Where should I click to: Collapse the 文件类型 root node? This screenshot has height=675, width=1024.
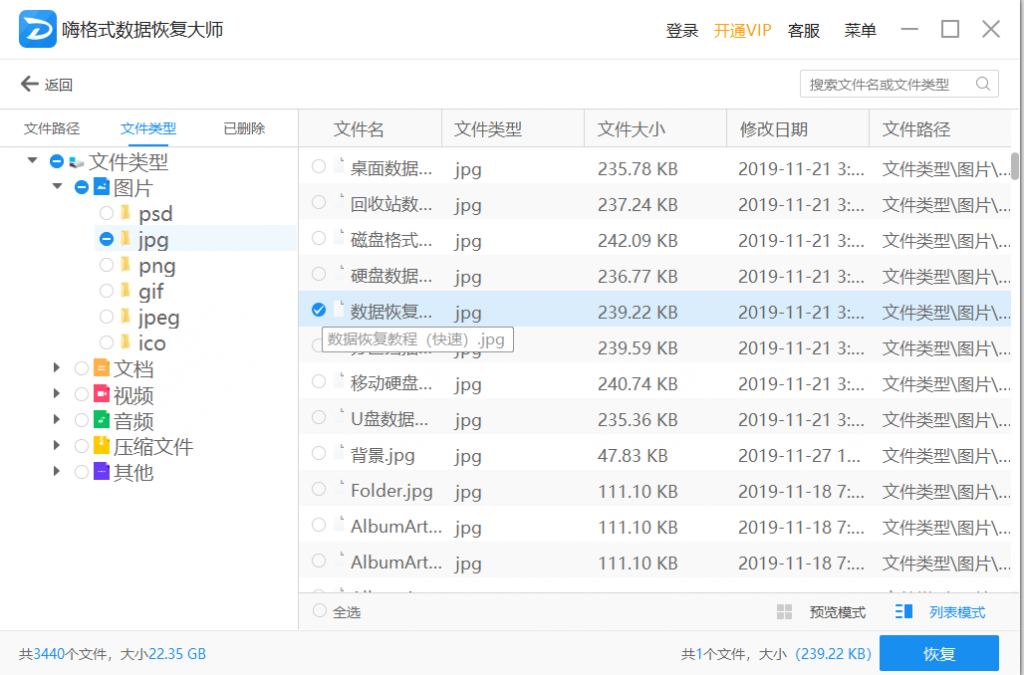click(x=32, y=161)
